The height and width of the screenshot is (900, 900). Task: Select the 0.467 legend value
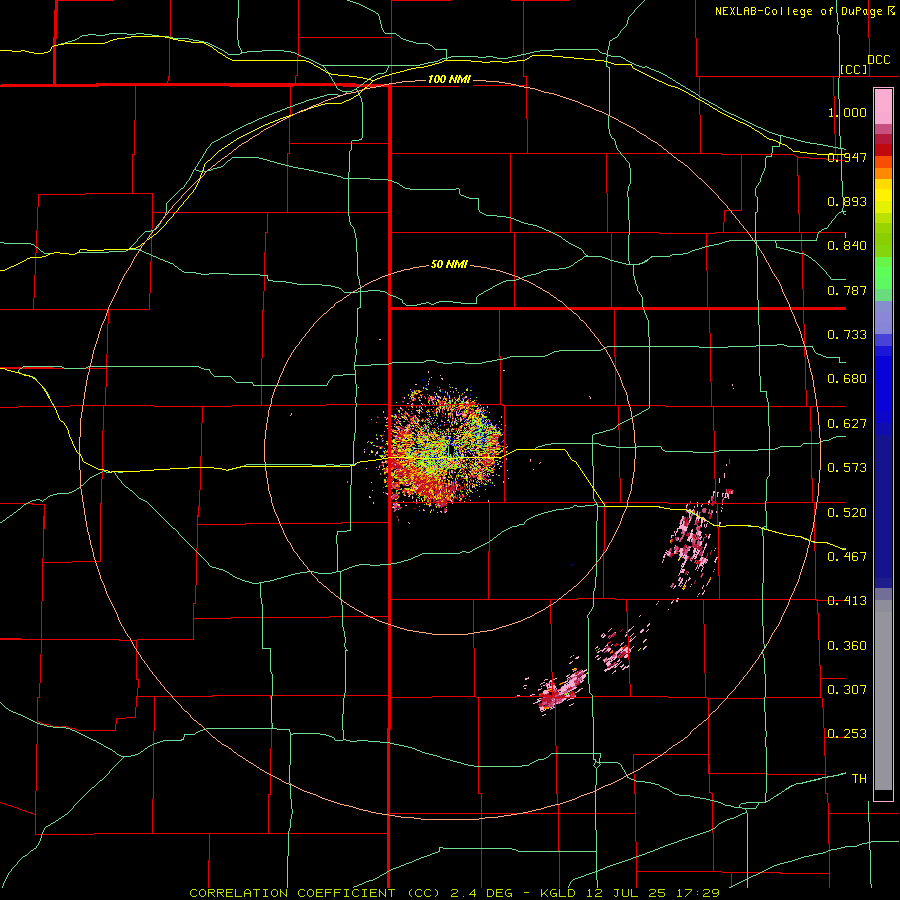pyautogui.click(x=847, y=557)
